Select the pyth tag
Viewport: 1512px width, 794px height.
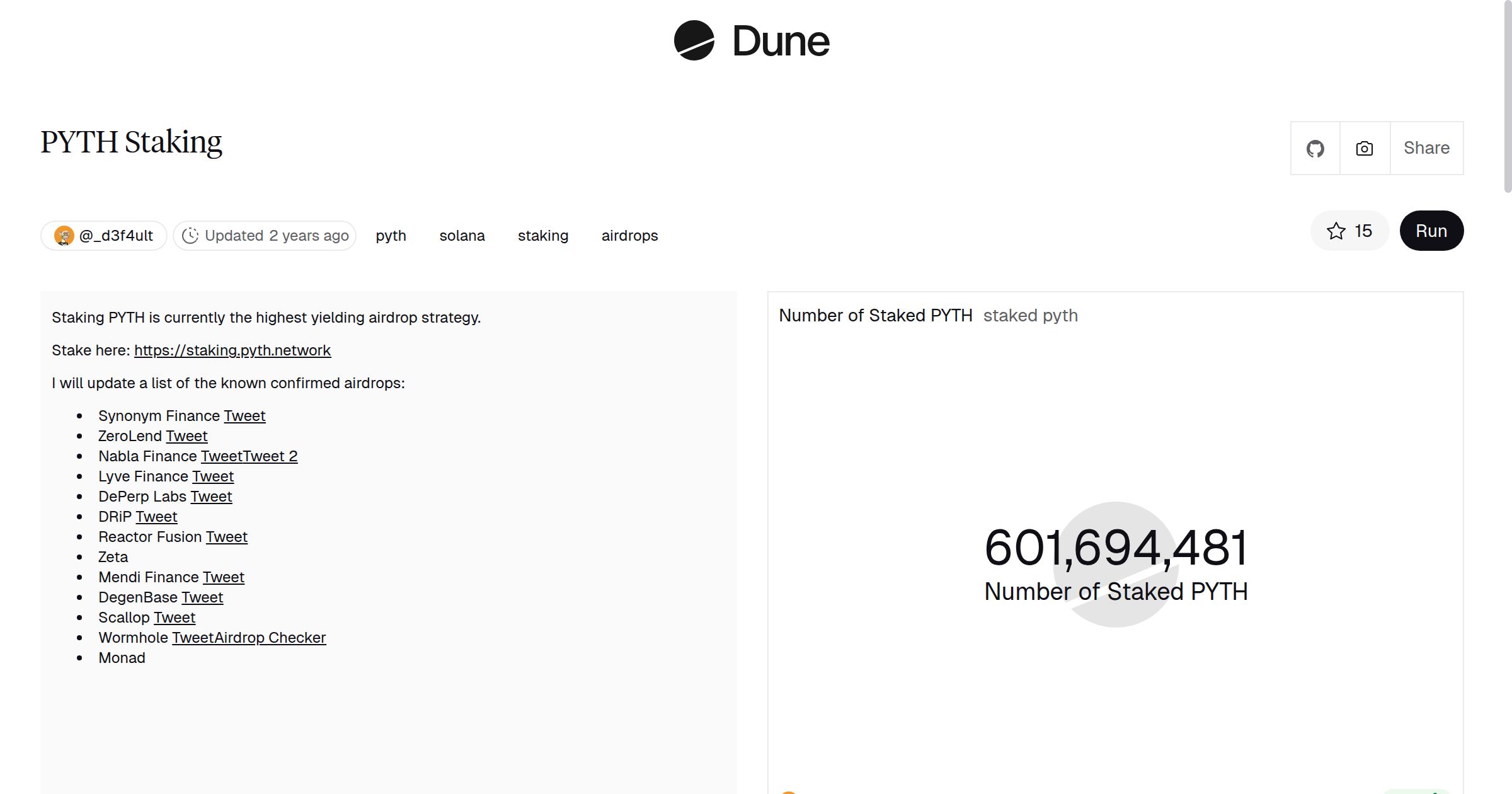[x=391, y=236]
